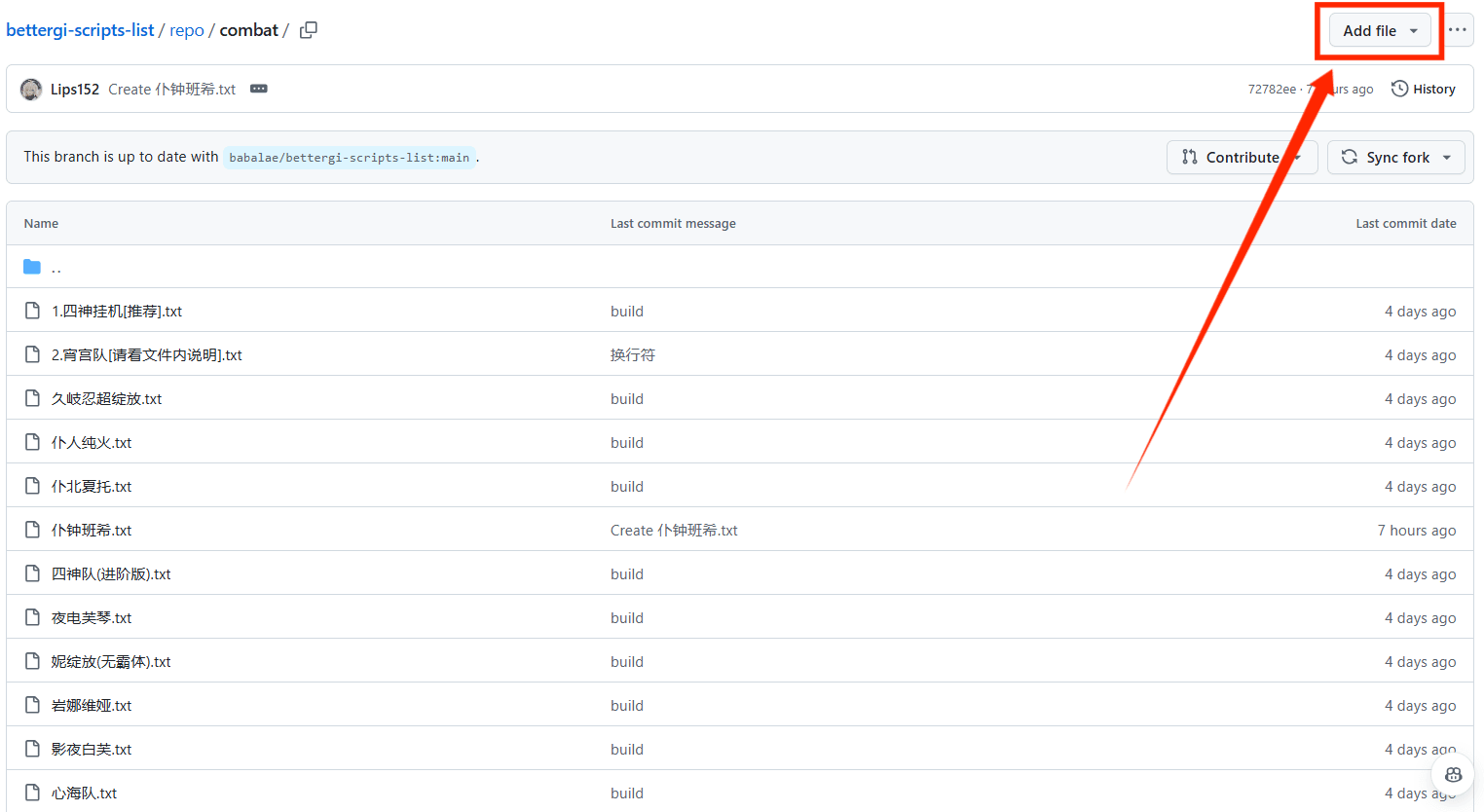The image size is (1484, 812).
Task: Click the three-dot more options icon
Action: tap(1457, 30)
